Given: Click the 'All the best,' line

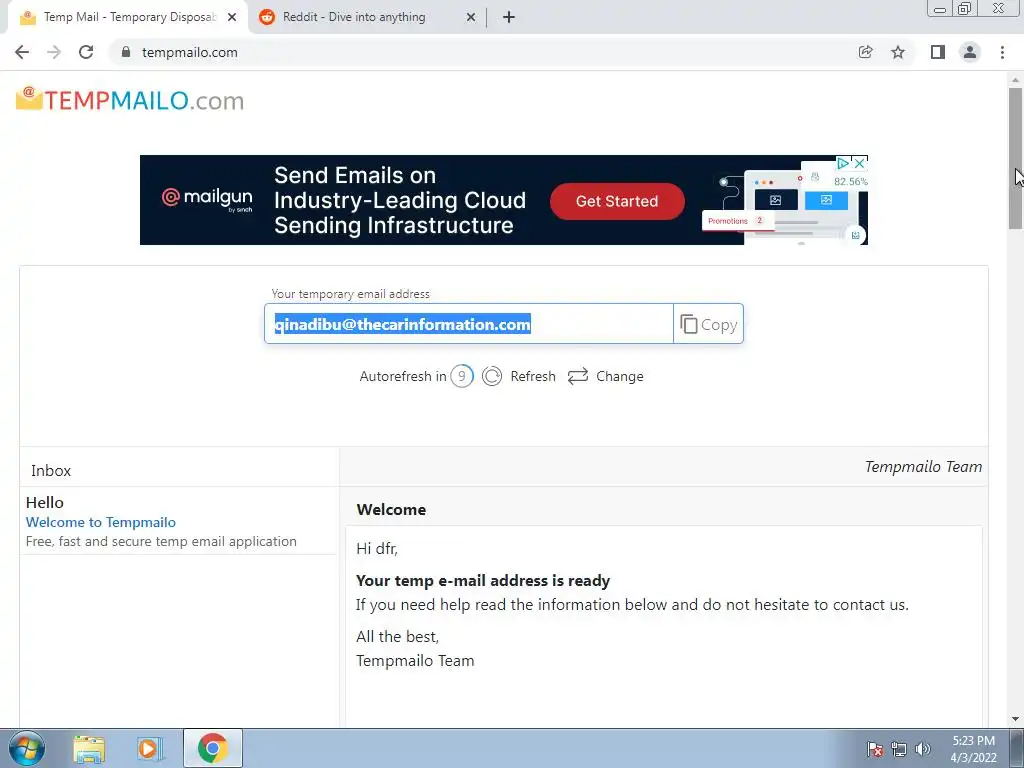Looking at the screenshot, I should click(x=398, y=637).
